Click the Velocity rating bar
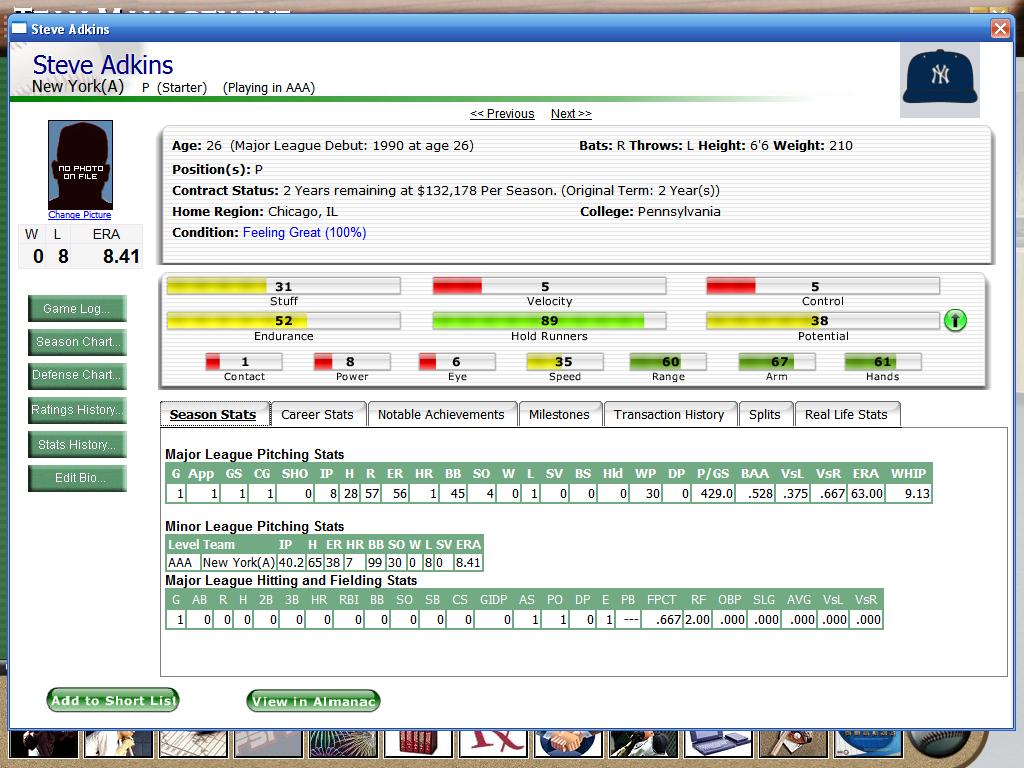This screenshot has width=1024, height=768. click(x=549, y=286)
